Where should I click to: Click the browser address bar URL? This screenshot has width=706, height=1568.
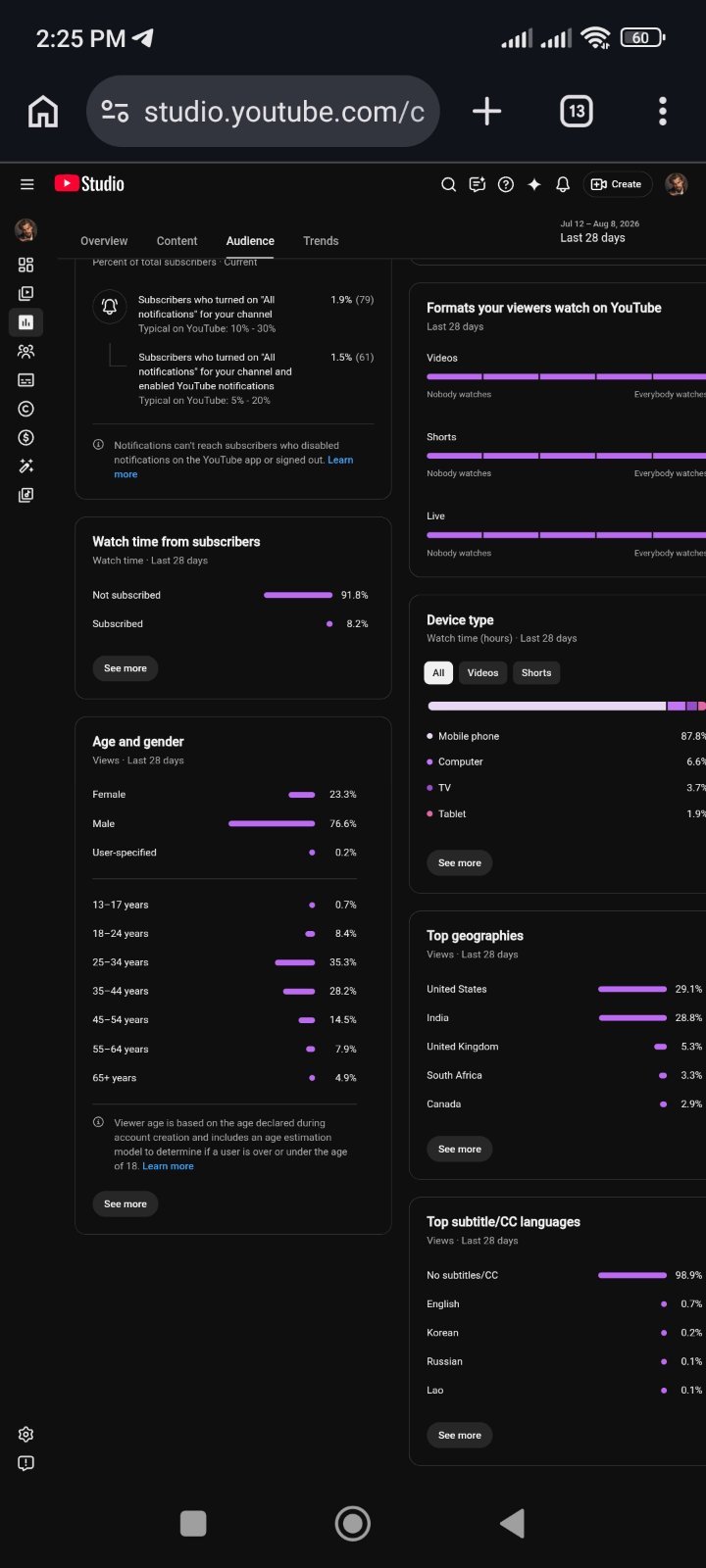[x=284, y=112]
